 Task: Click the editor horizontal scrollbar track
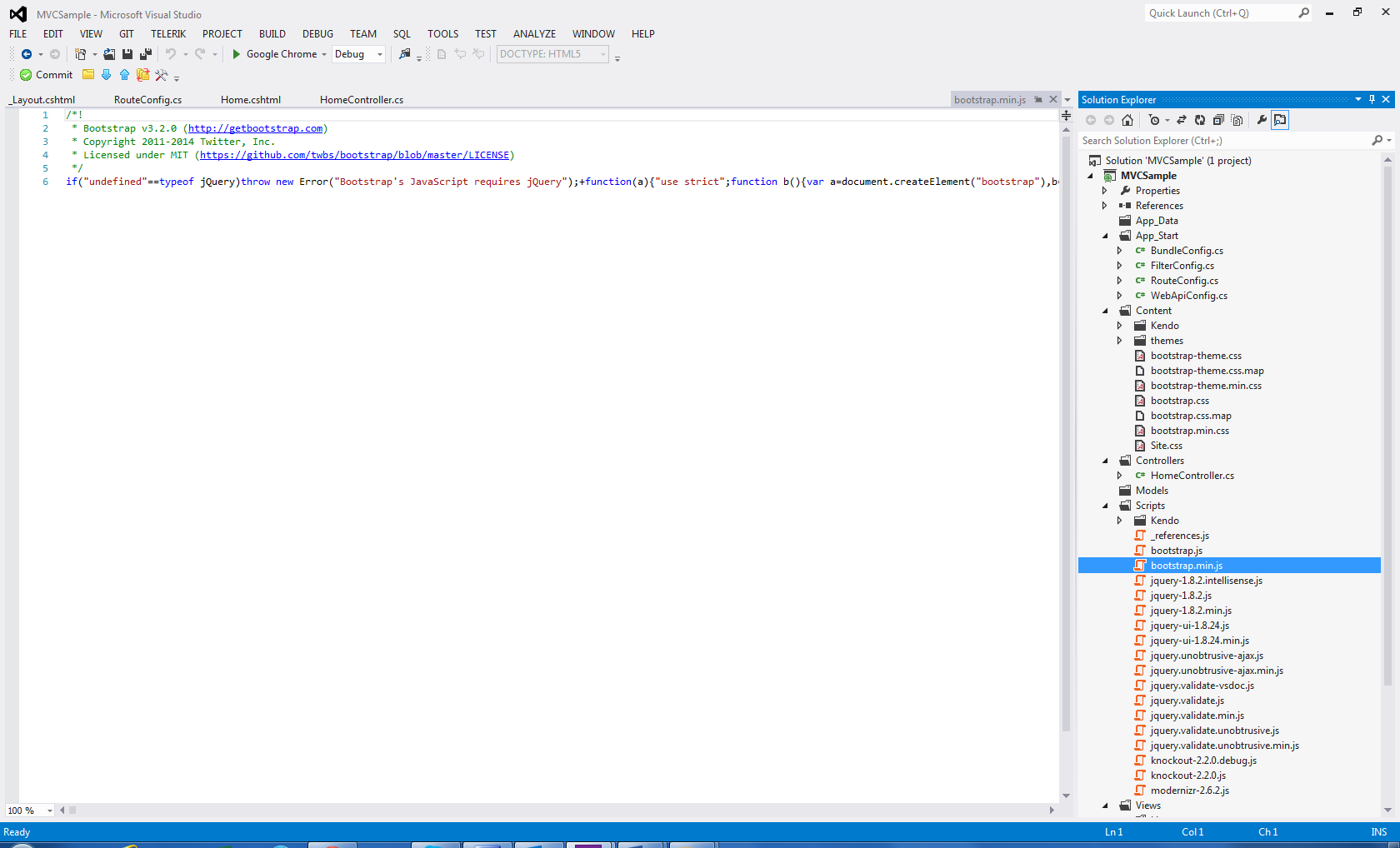click(558, 810)
